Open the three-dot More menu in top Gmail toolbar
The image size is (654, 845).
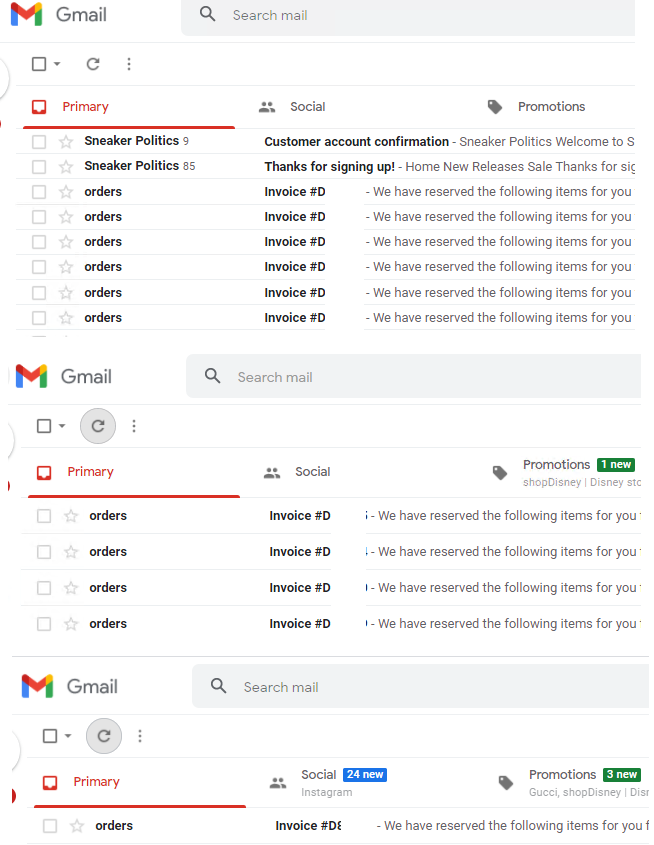129,64
